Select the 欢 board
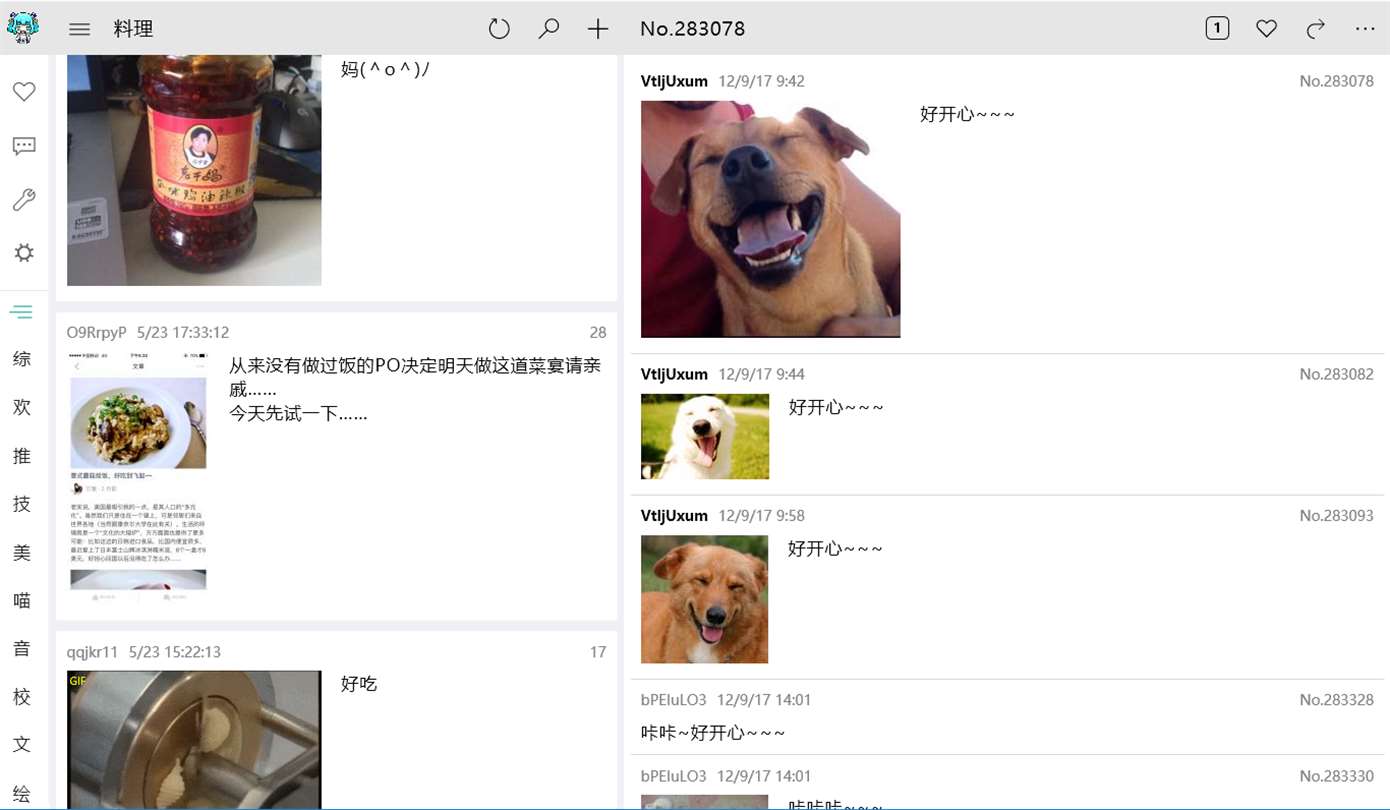Viewport: 1390px width, 810px height. tap(22, 407)
